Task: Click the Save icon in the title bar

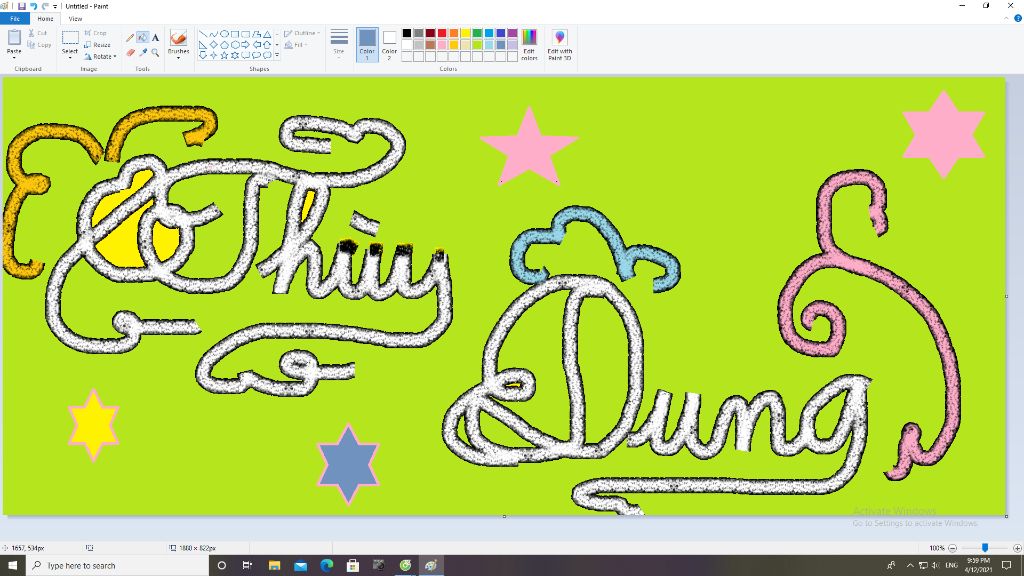Action: [x=22, y=6]
